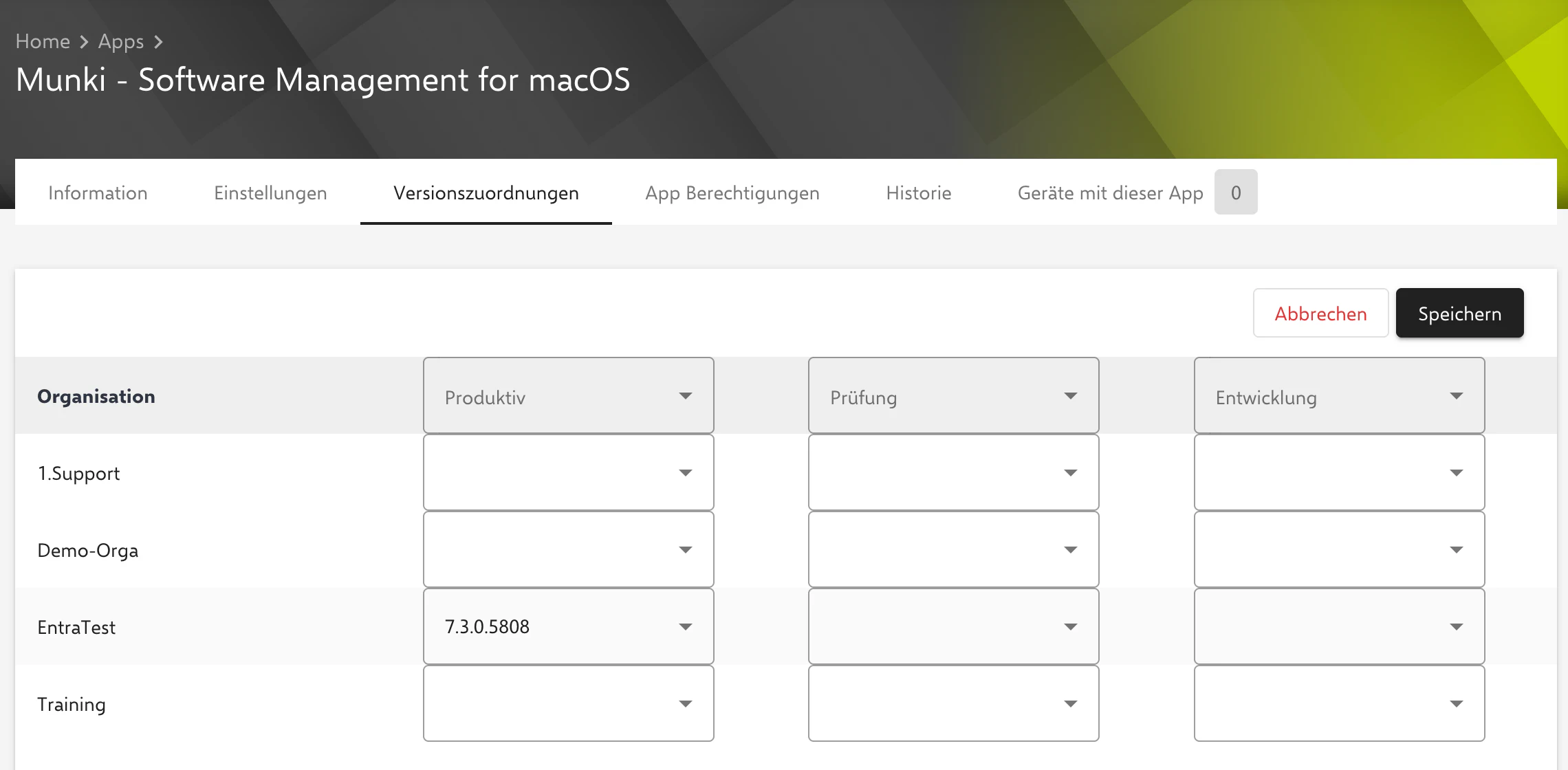Switch to the Historie tab
Screen dimensions: 1568x770
point(919,192)
